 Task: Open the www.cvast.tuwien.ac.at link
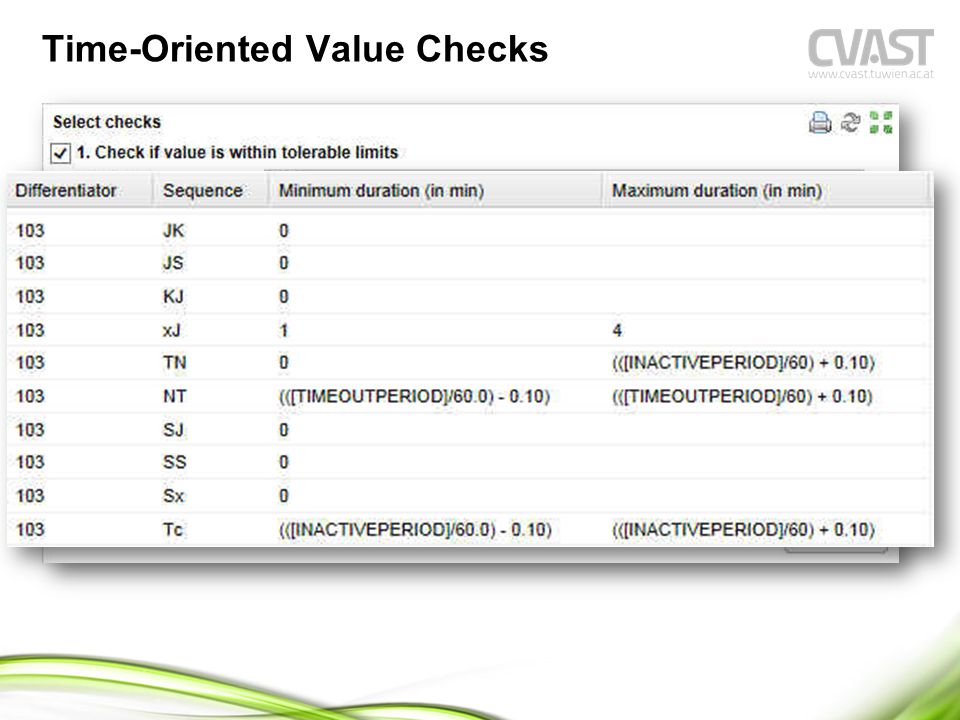(871, 74)
